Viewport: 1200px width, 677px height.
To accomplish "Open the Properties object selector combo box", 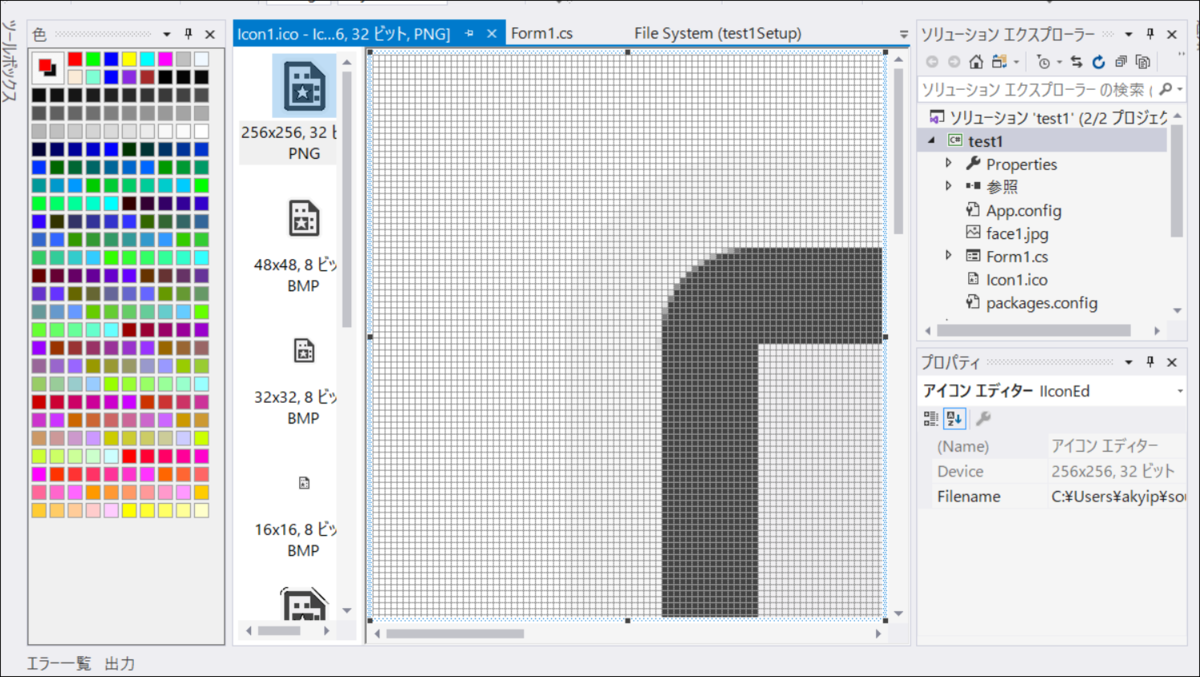I will tap(1051, 391).
